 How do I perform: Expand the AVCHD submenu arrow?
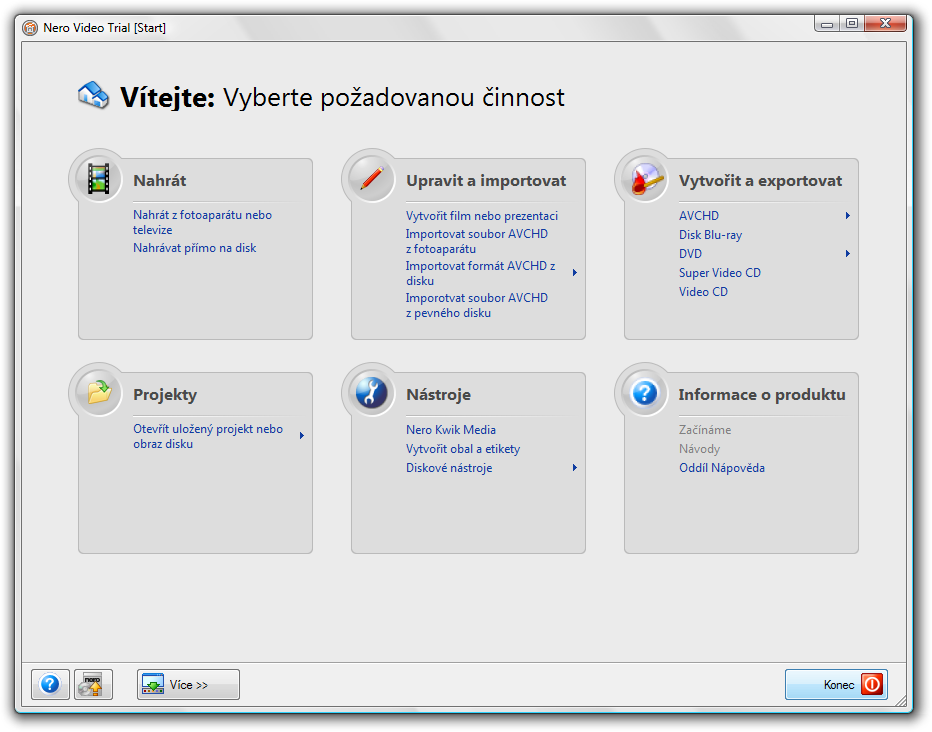[848, 216]
